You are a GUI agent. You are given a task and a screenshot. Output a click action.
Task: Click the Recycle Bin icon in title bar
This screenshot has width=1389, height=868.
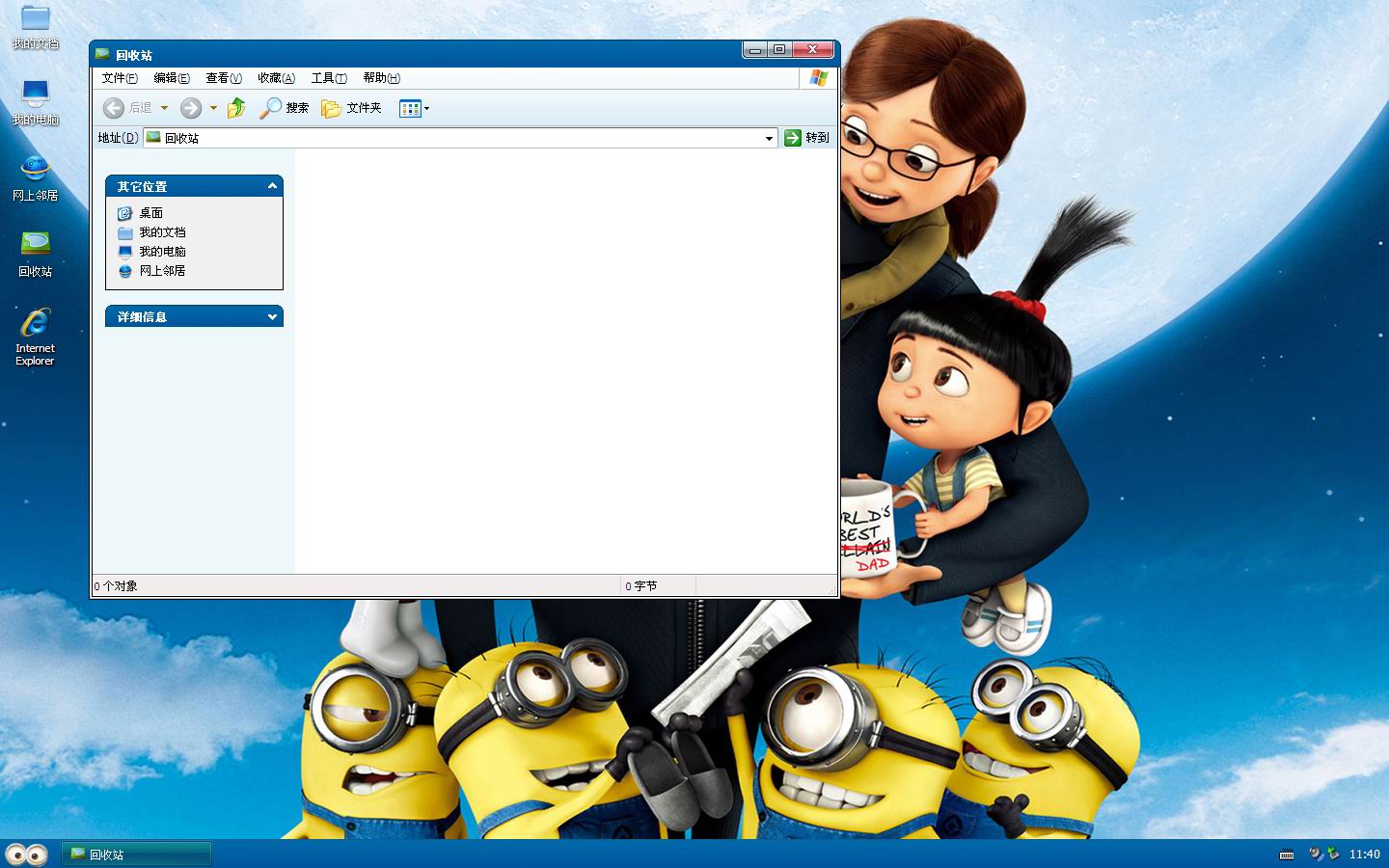point(102,54)
